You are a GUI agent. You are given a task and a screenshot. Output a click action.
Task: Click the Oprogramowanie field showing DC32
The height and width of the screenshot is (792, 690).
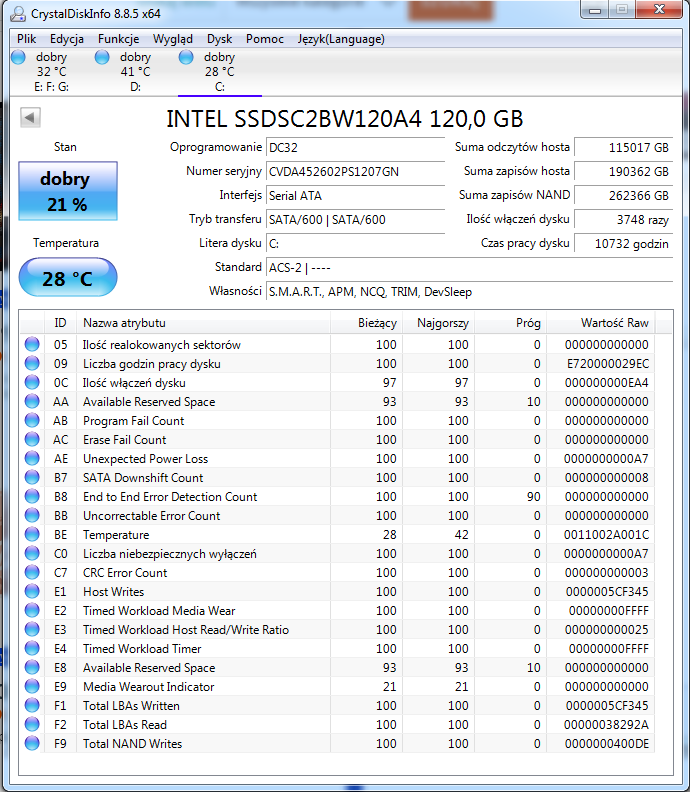[355, 147]
